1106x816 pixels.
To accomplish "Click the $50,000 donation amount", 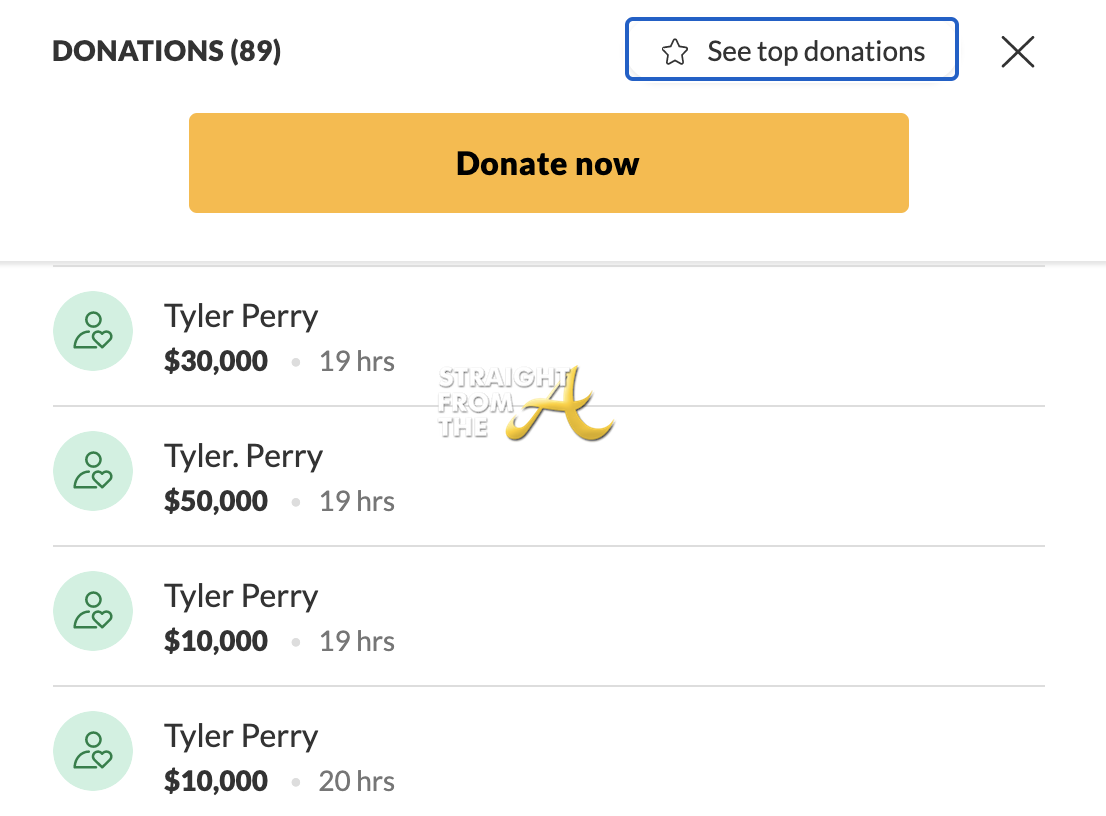I will [x=216, y=501].
